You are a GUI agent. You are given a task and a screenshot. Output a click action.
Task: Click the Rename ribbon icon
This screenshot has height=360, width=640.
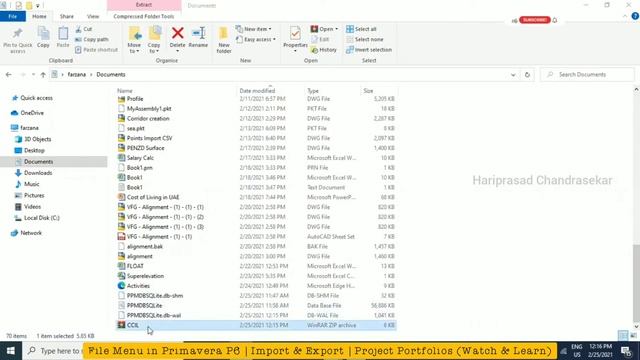pos(198,37)
